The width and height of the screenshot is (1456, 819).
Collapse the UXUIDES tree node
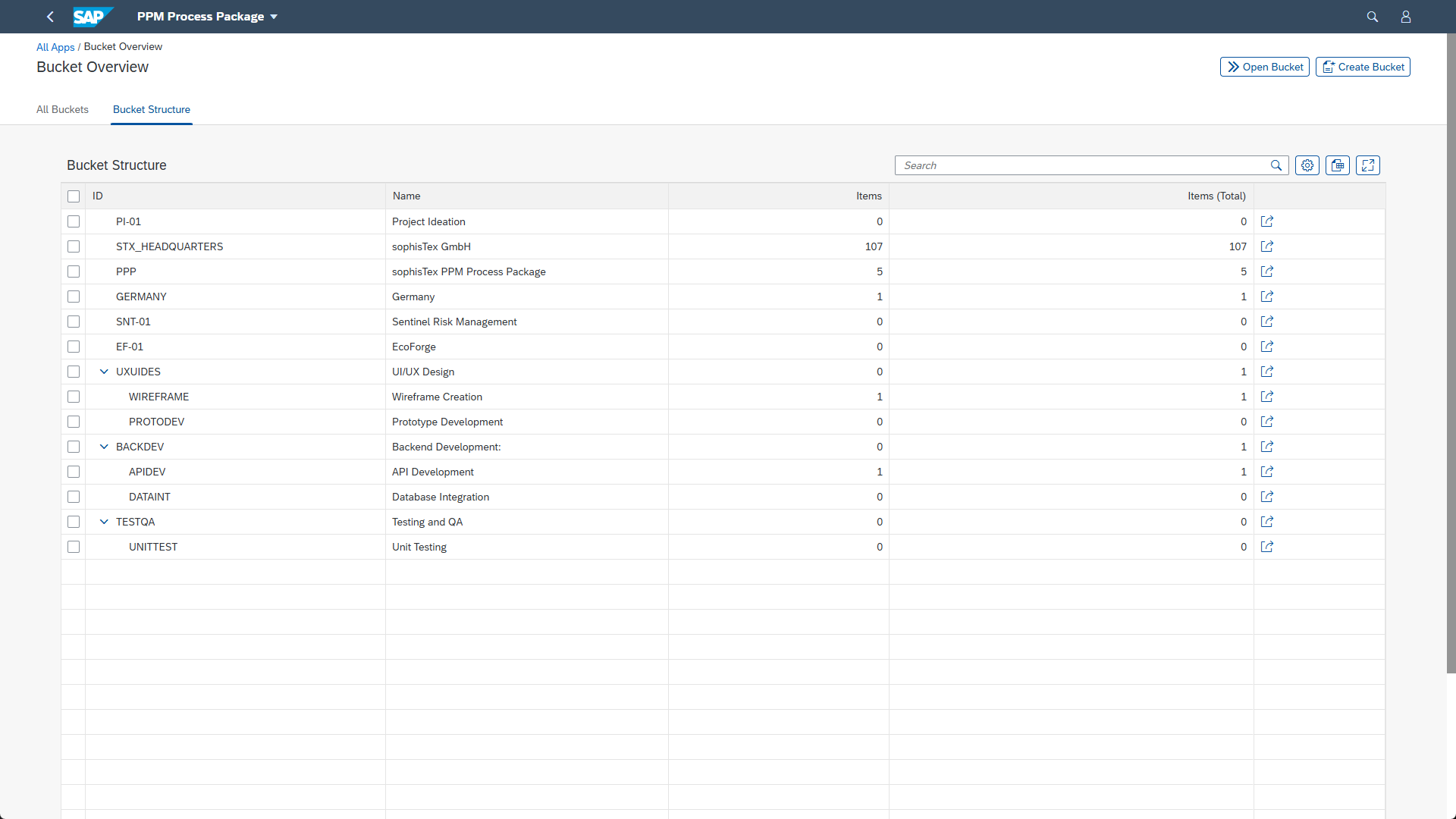pos(104,372)
